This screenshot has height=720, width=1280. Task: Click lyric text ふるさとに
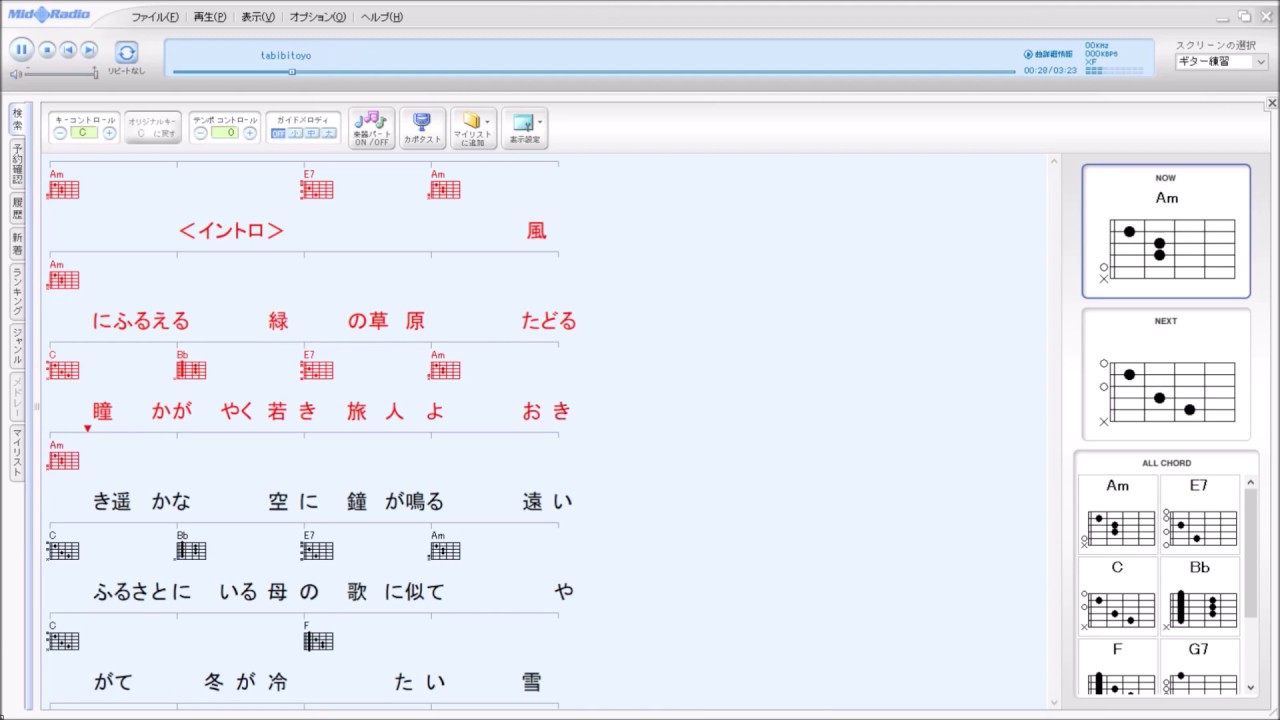tap(141, 592)
